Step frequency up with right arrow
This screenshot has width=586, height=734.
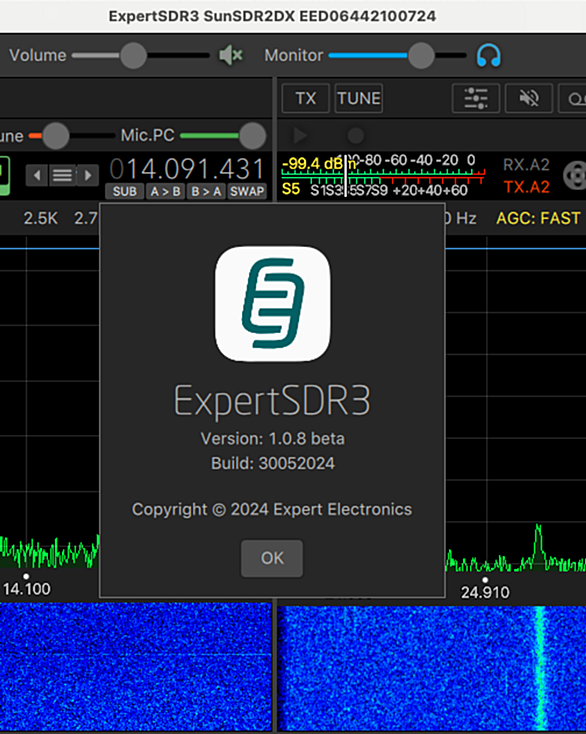88,176
